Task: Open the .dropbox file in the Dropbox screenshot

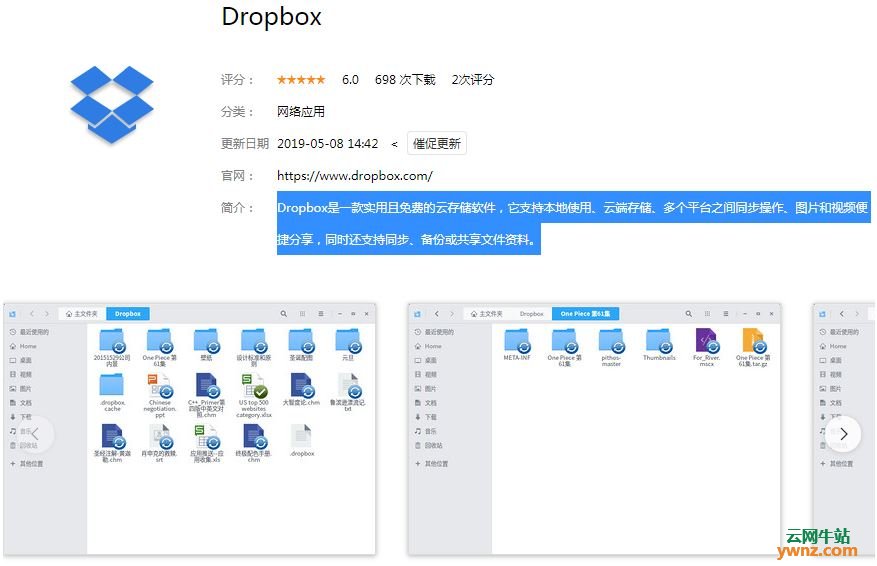Action: (302, 441)
